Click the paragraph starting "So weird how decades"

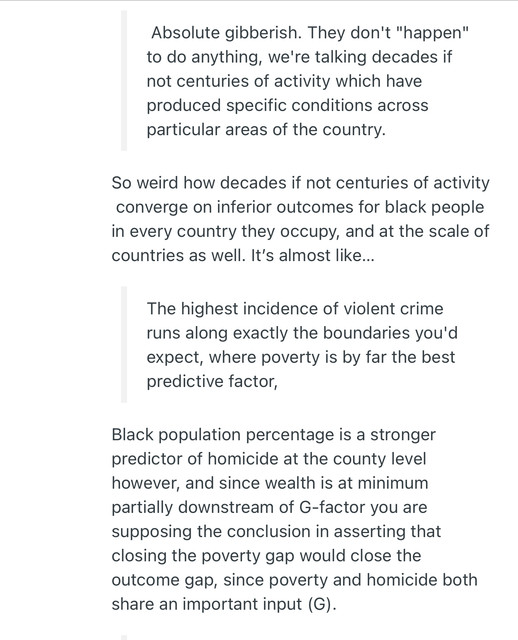point(300,219)
